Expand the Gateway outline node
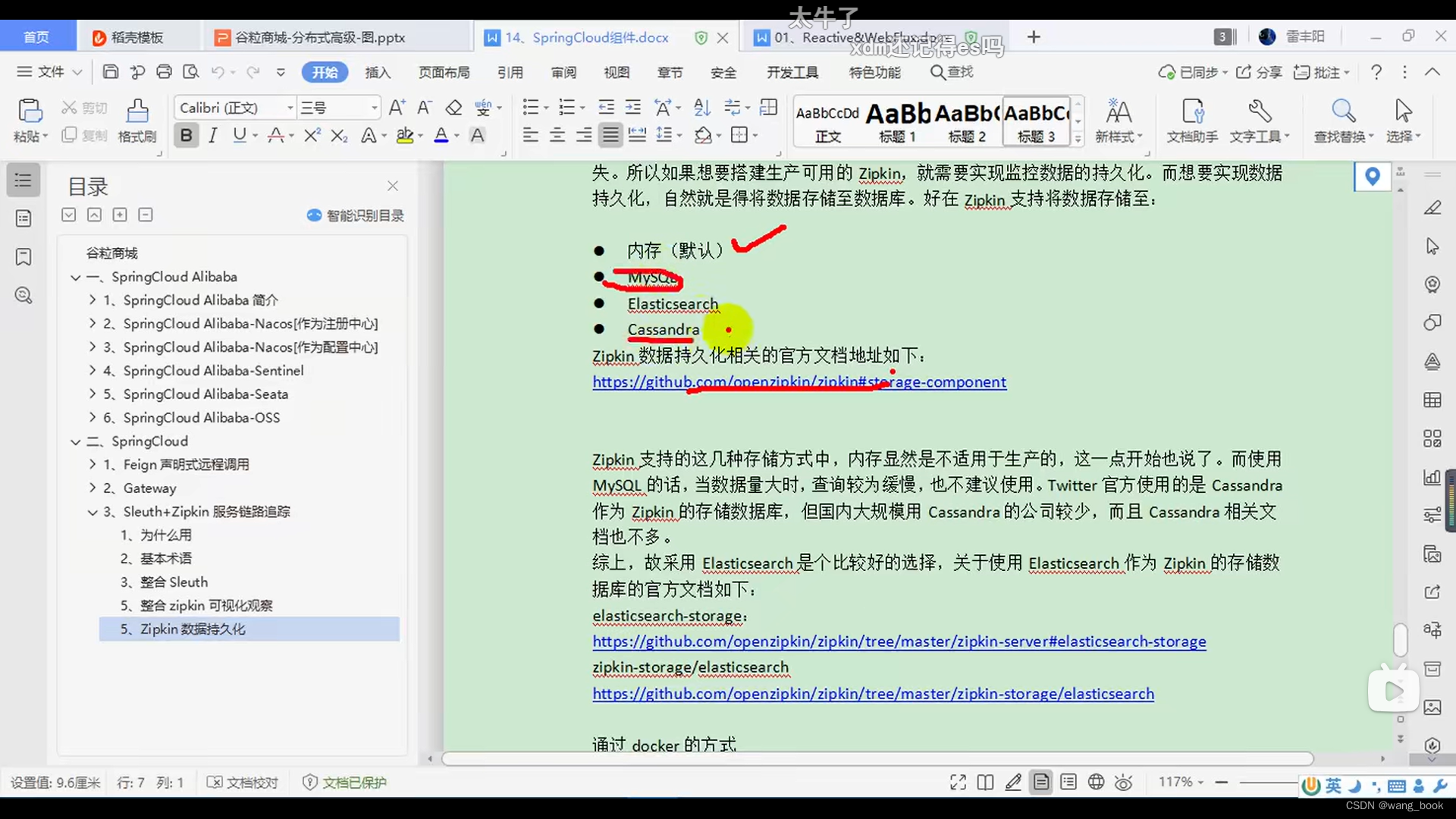 pos(93,488)
